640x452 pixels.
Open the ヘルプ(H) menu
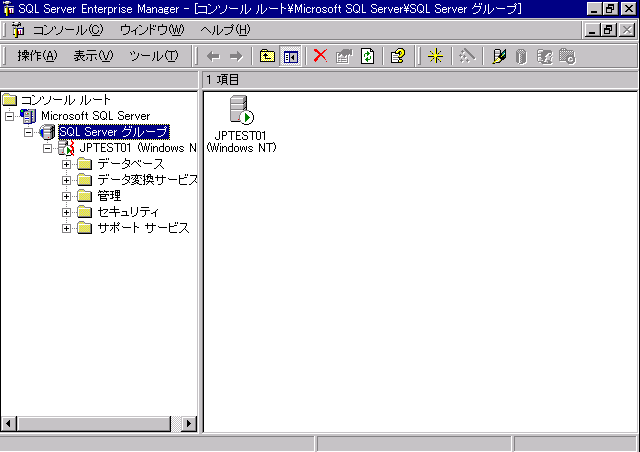click(225, 30)
